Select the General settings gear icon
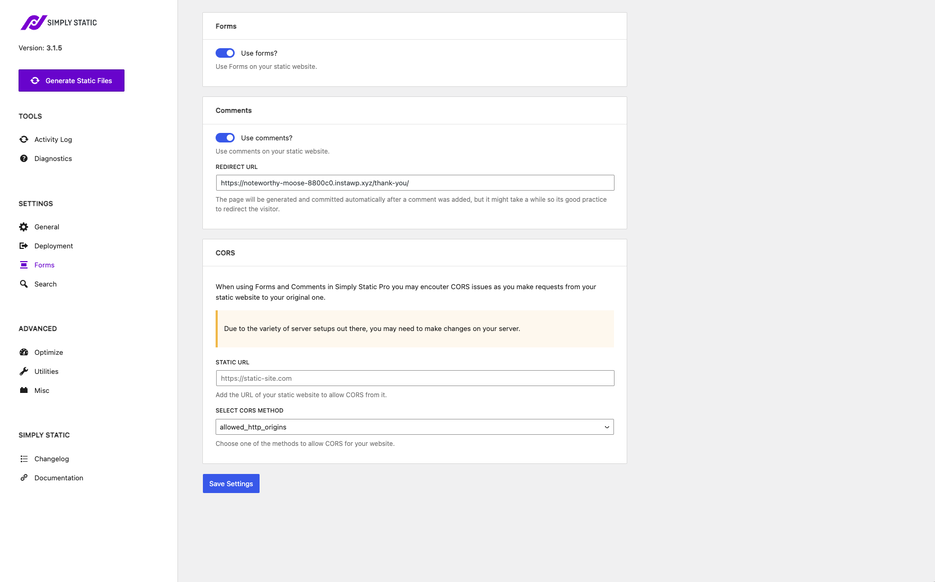Screen dimensions: 935x582 click(x=24, y=227)
